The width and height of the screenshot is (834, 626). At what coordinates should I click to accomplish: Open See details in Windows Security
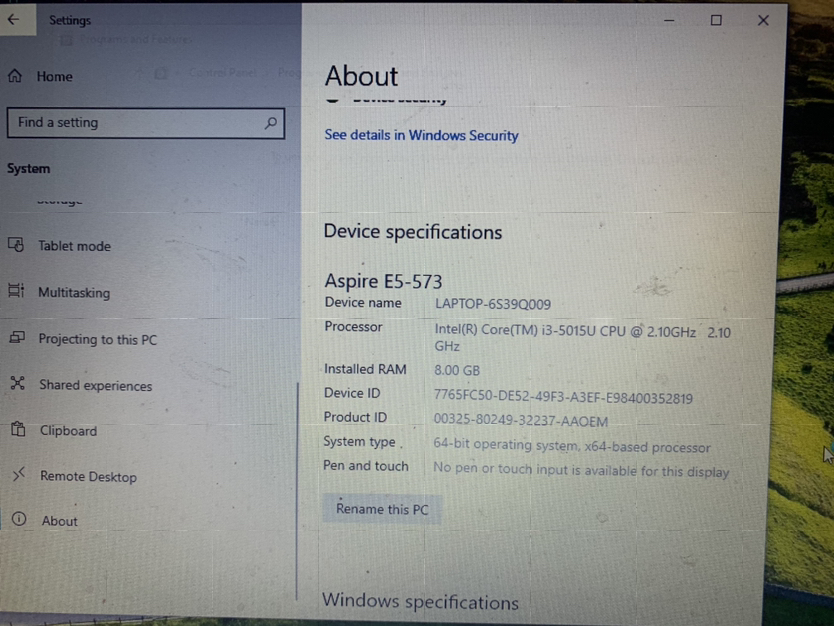(x=421, y=135)
